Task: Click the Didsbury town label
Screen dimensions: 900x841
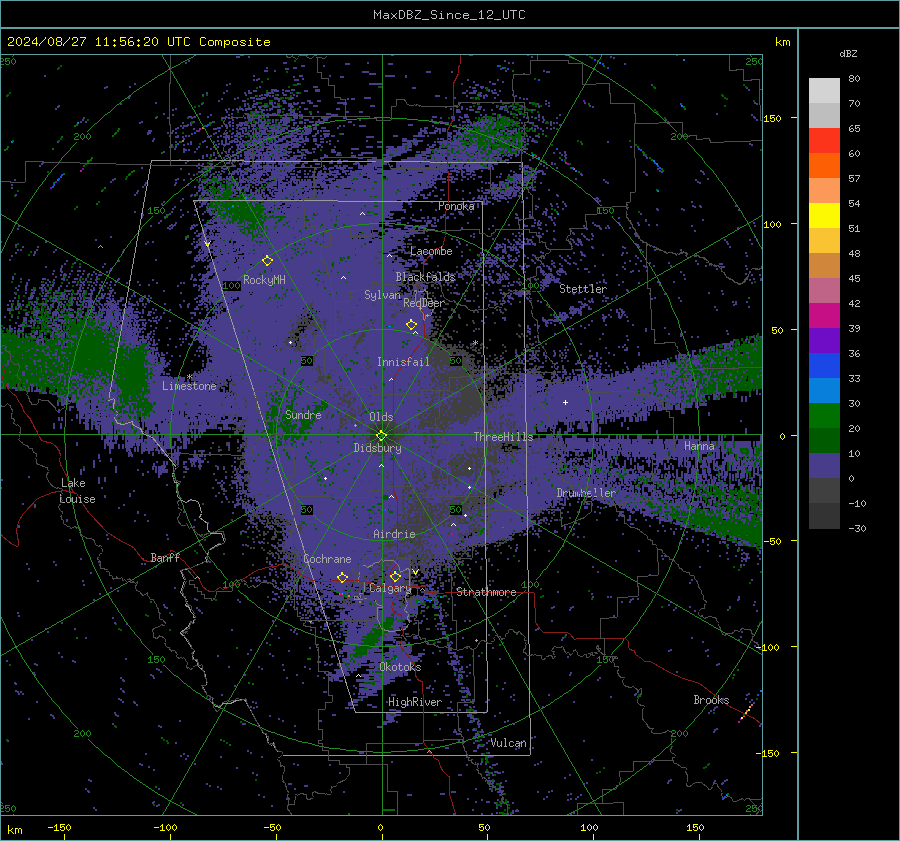Action: (x=377, y=448)
